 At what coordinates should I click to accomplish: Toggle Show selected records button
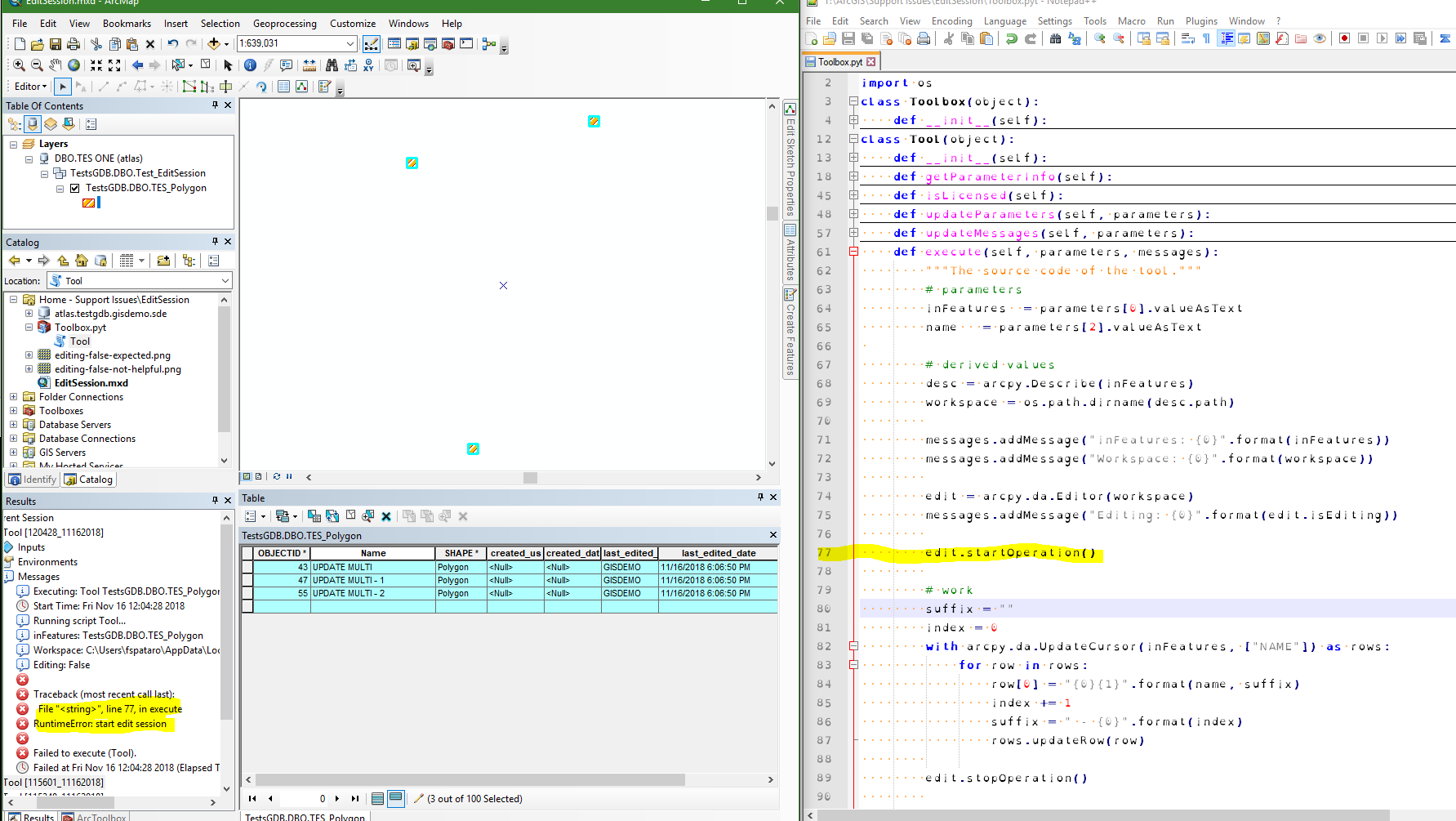click(x=396, y=798)
